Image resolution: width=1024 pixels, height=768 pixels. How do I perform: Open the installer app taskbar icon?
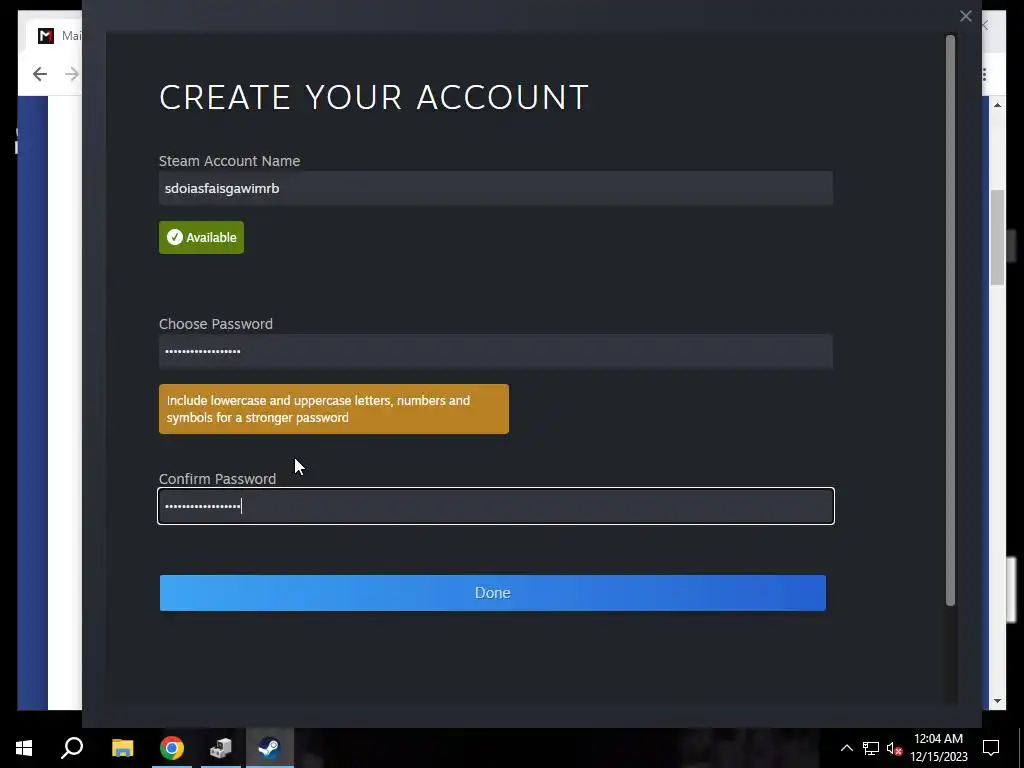pos(221,748)
